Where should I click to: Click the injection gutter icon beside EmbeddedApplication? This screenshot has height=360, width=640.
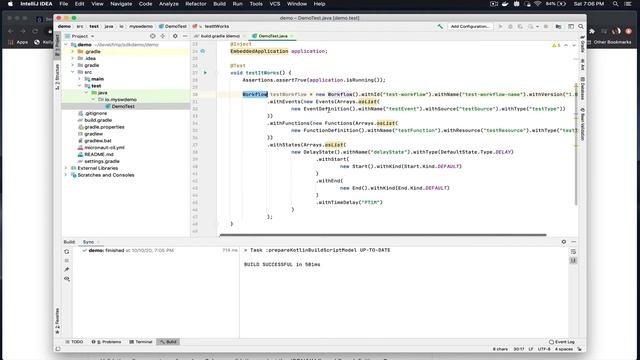click(203, 51)
